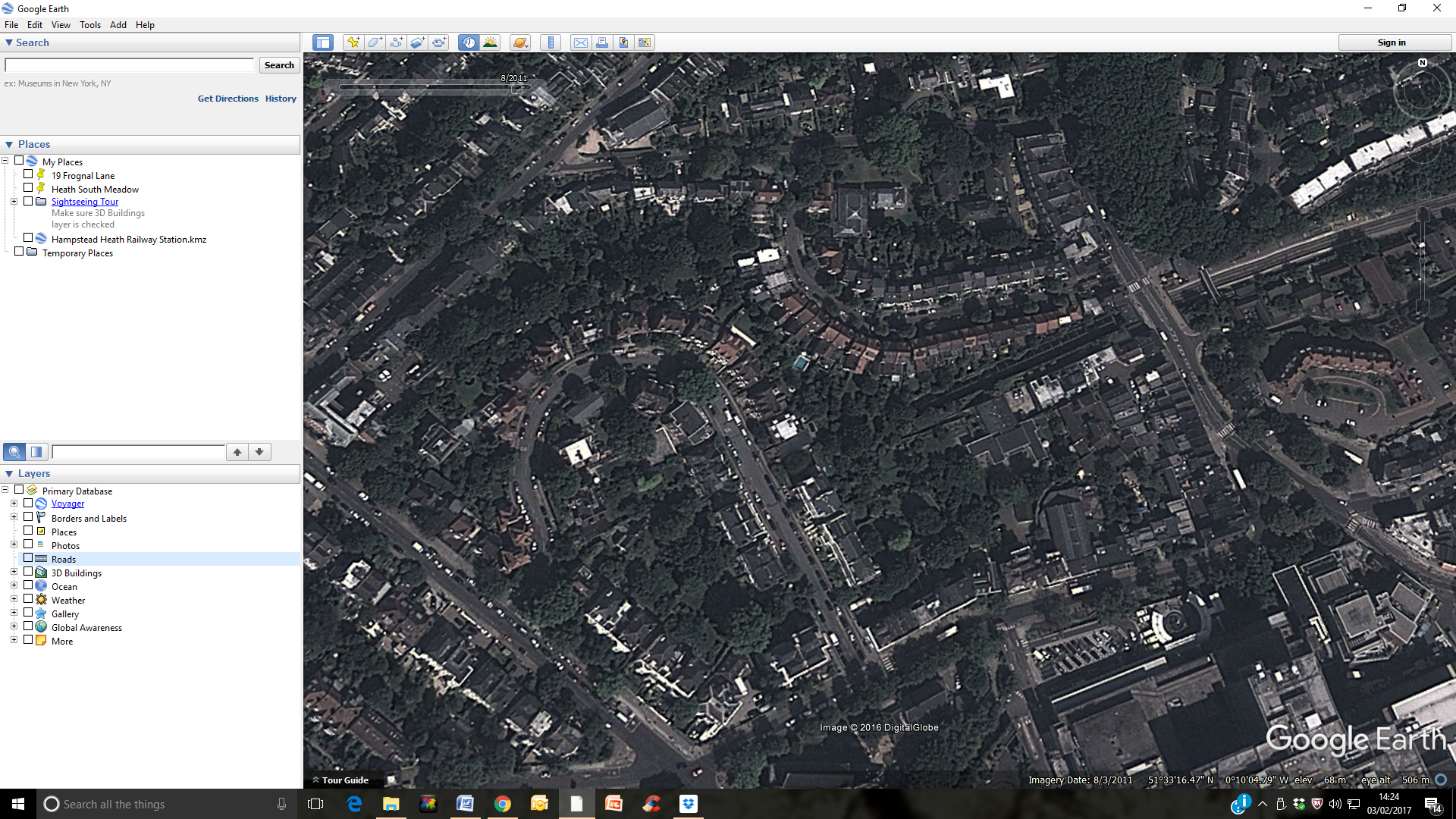Screen dimensions: 1456x819
Task: Check Hampstead Heath Railway Station.kmz
Action: [x=28, y=238]
